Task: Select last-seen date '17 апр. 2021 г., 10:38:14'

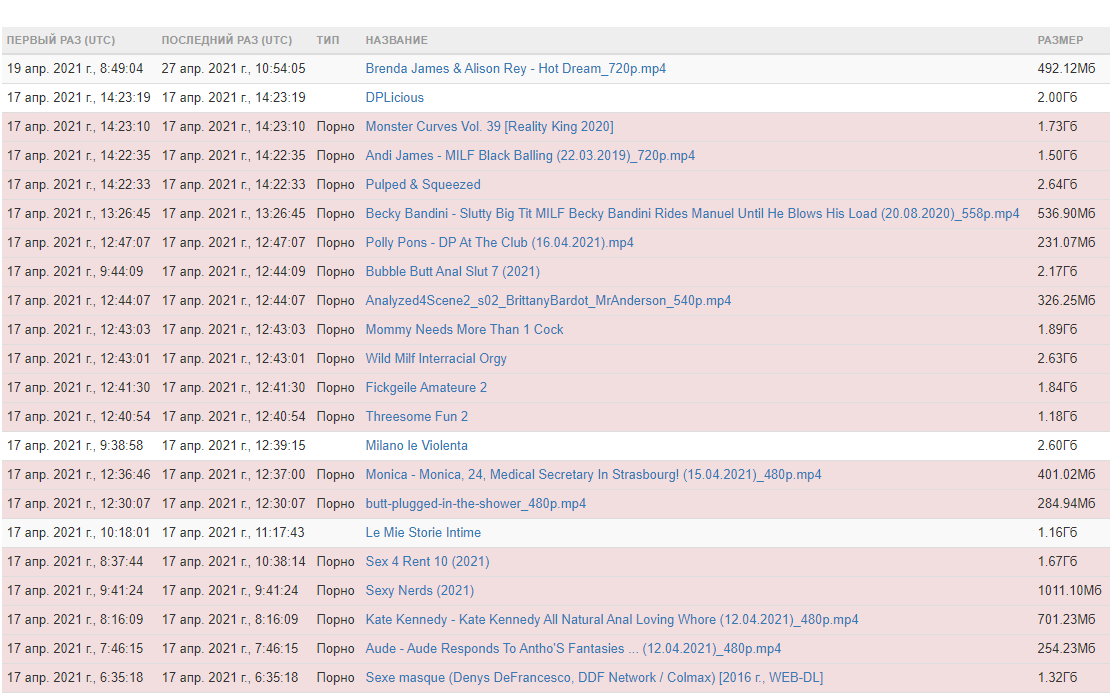Action: point(233,561)
